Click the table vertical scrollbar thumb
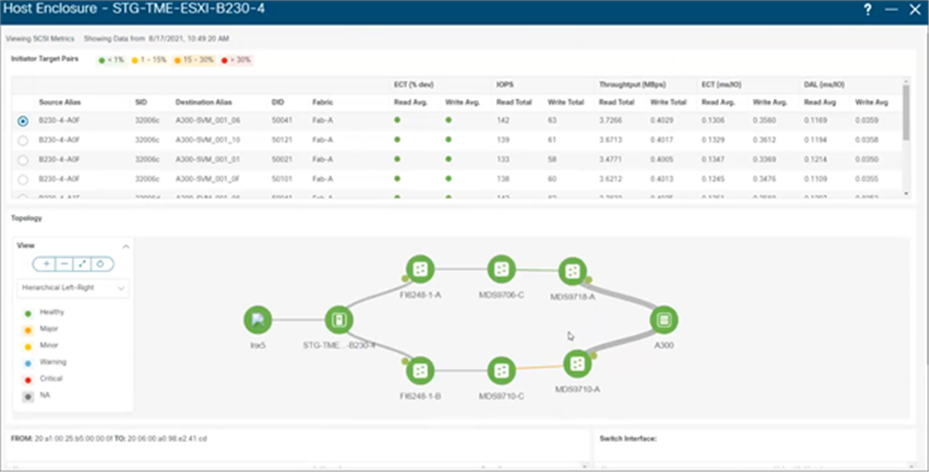This screenshot has height=472, width=929. (905, 113)
